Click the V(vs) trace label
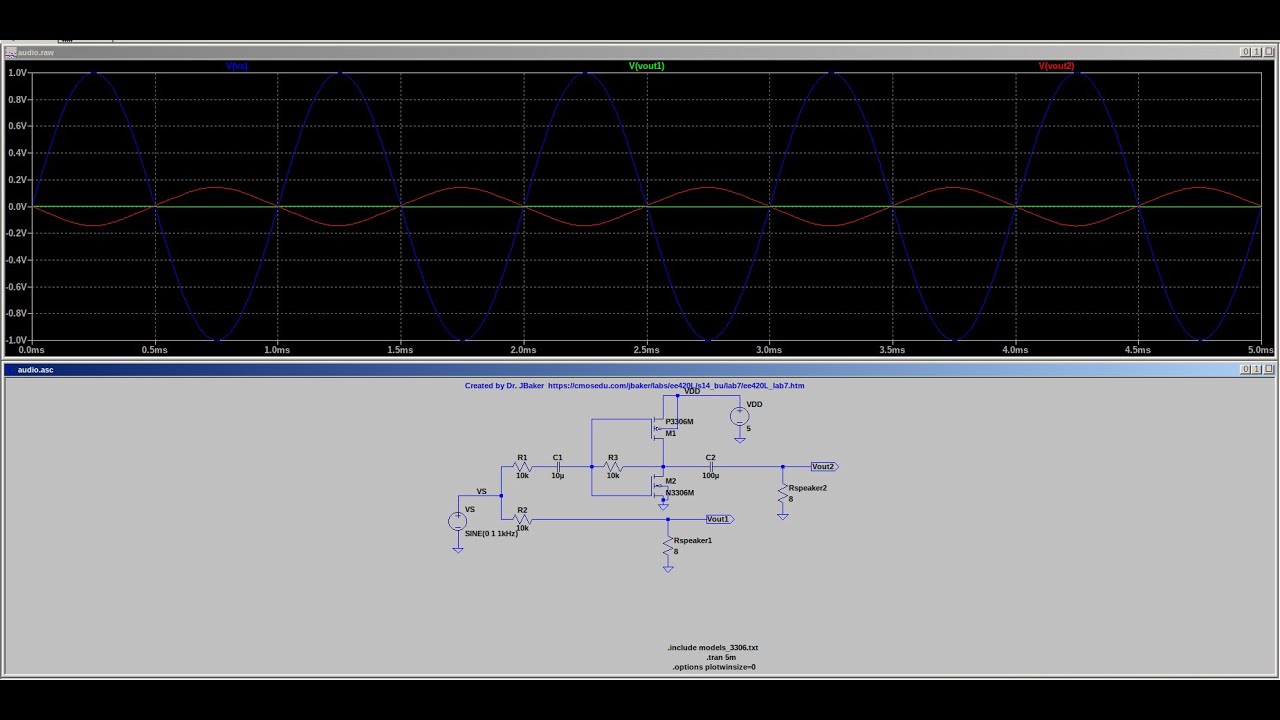 236,66
